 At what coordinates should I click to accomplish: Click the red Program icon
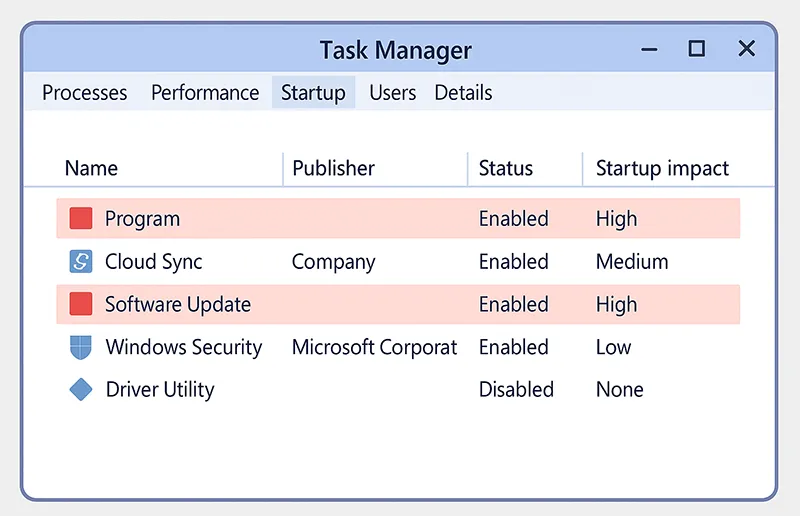[81, 218]
